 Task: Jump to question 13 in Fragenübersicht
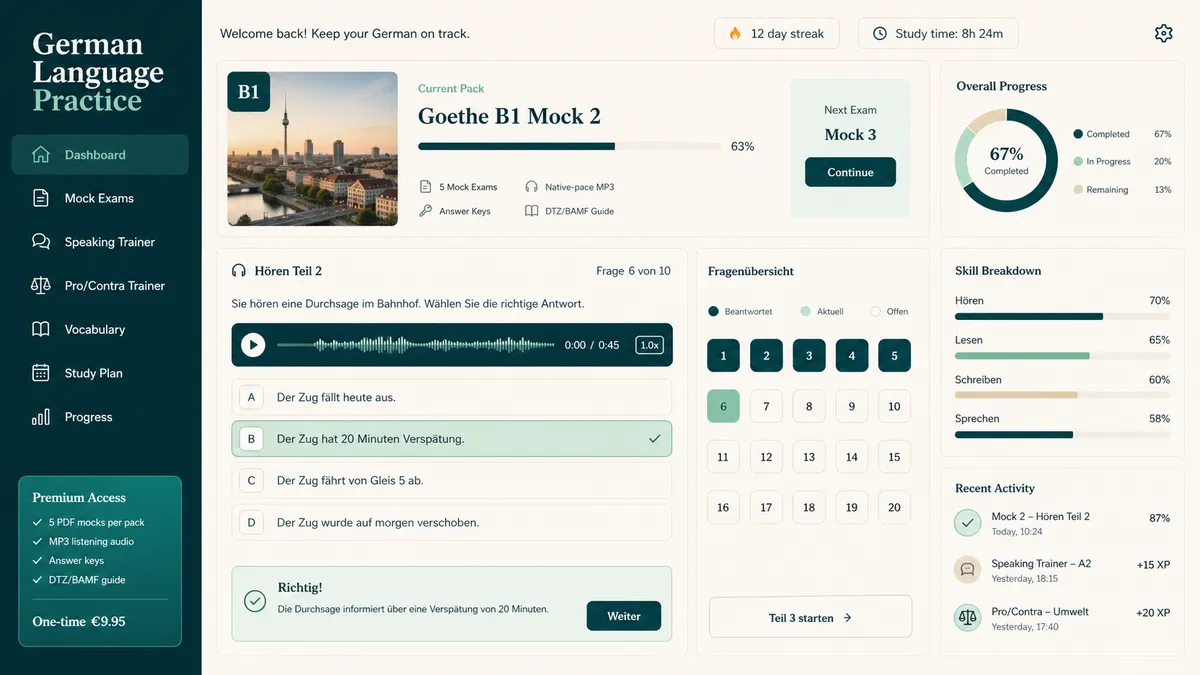(x=809, y=457)
